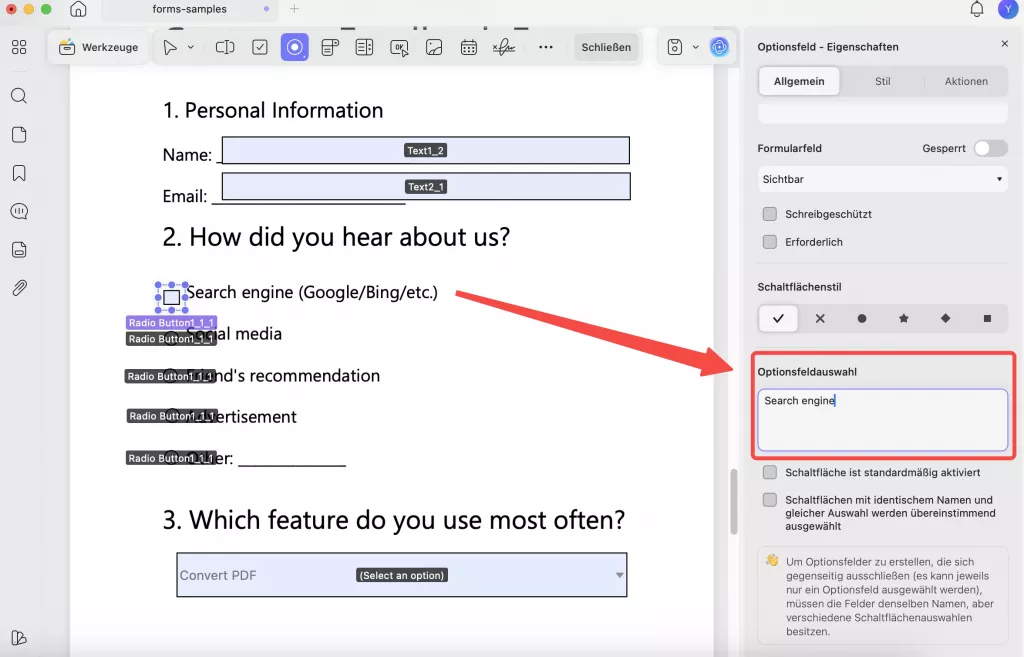
Task: Click the document vertical scrollbar
Action: 733,502
